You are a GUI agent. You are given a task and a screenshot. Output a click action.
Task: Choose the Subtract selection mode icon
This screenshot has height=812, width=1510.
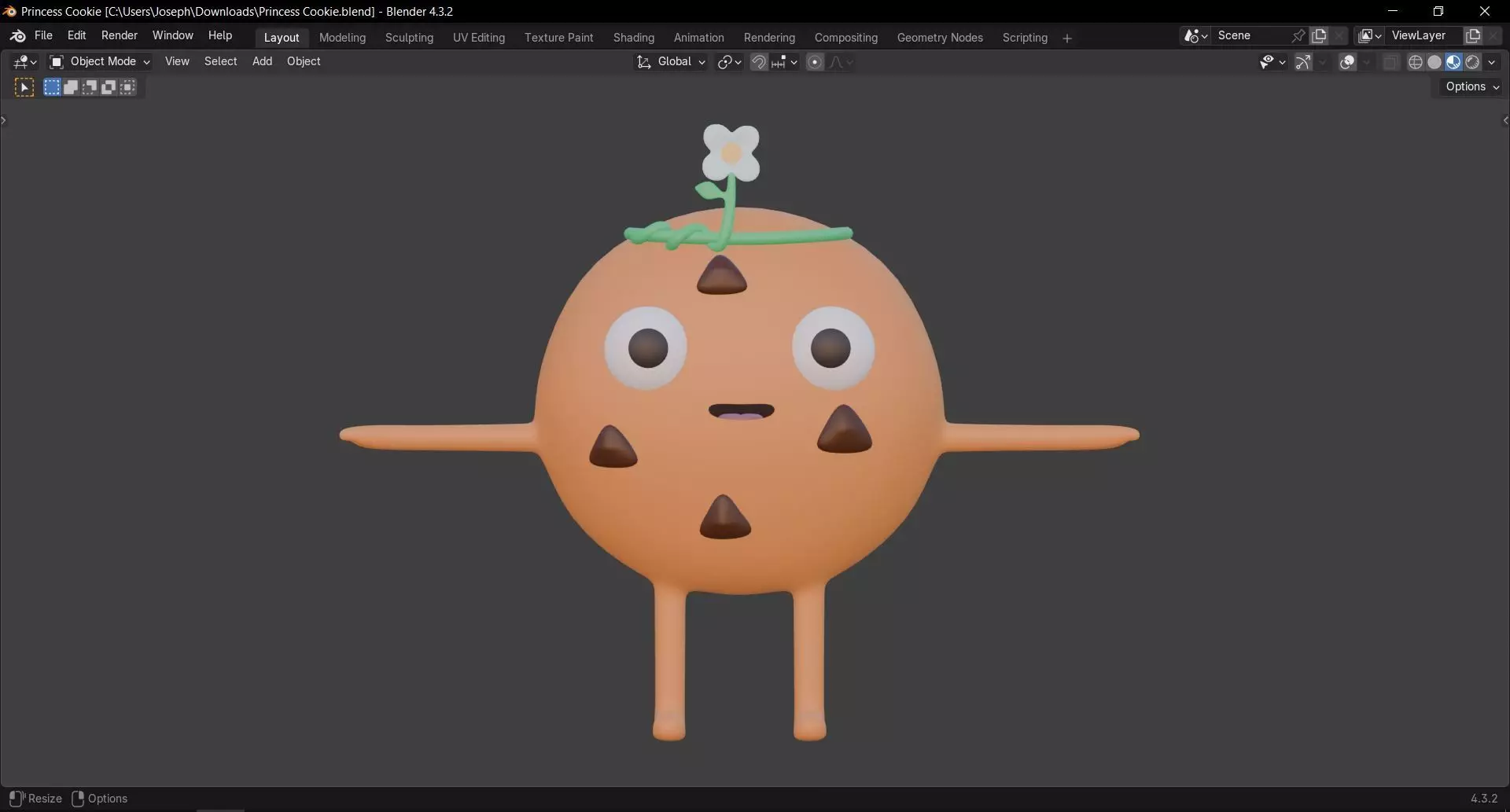(x=90, y=88)
